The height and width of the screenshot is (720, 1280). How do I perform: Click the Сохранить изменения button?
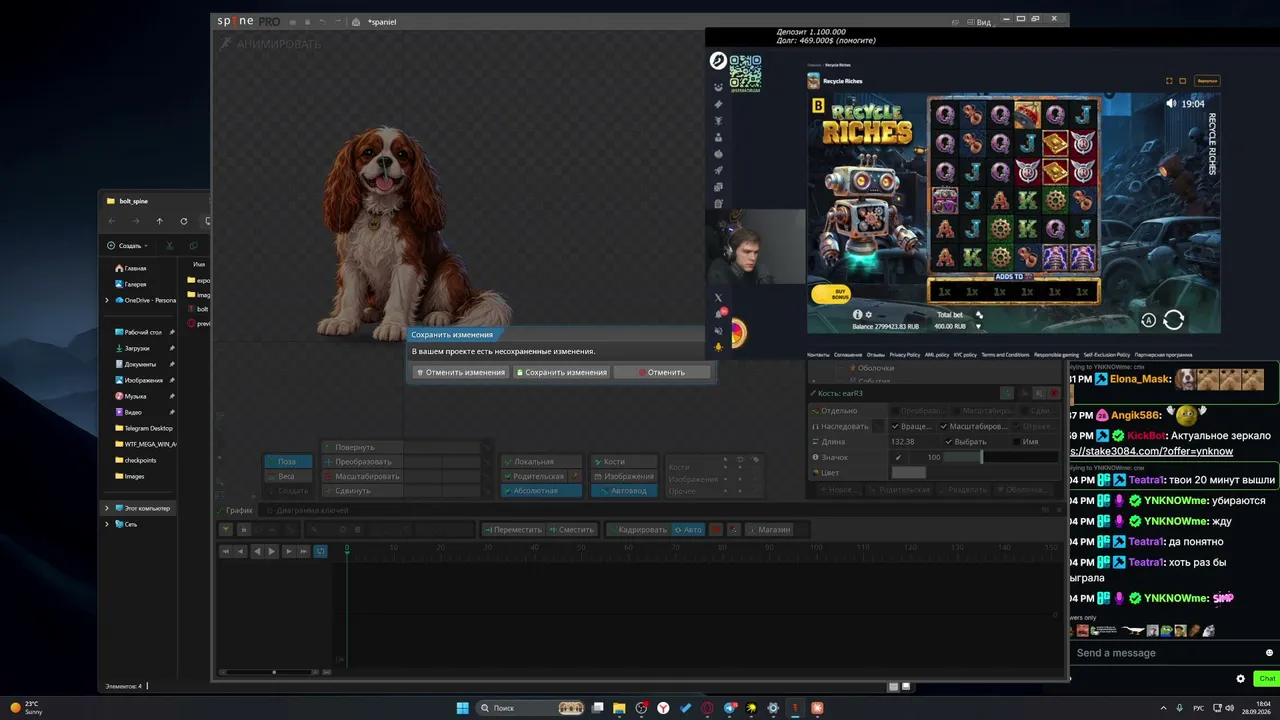(x=561, y=372)
